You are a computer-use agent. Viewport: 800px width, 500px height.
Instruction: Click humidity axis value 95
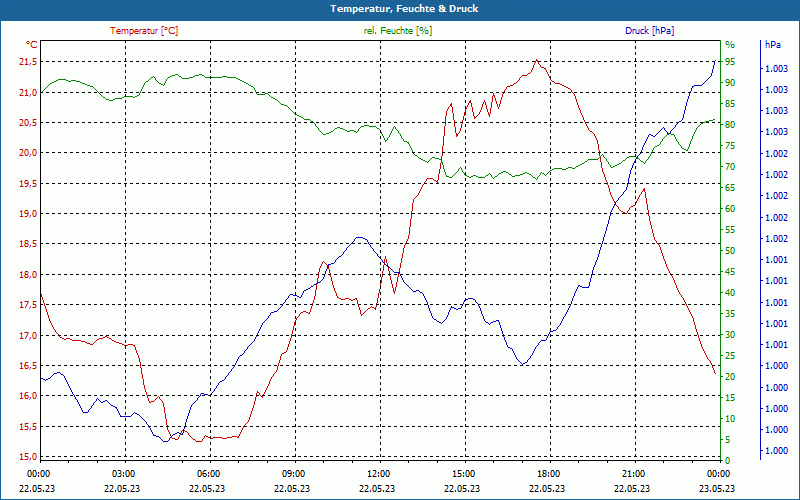(730, 62)
